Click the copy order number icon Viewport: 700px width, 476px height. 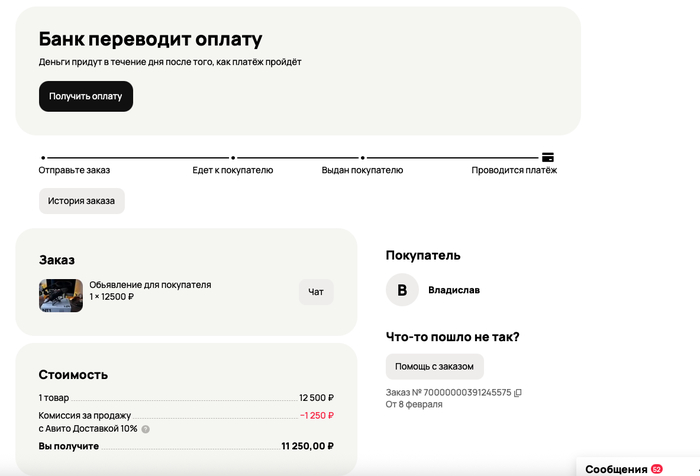click(518, 392)
